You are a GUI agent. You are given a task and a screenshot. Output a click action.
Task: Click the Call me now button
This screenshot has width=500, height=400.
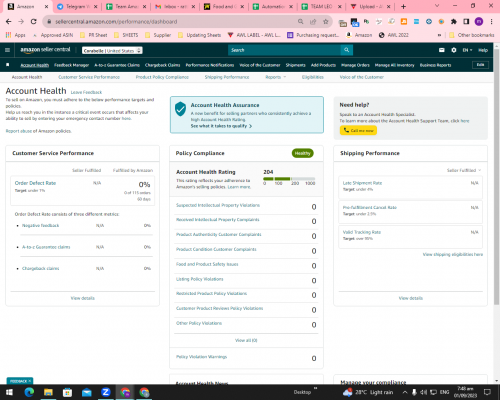coord(358,130)
